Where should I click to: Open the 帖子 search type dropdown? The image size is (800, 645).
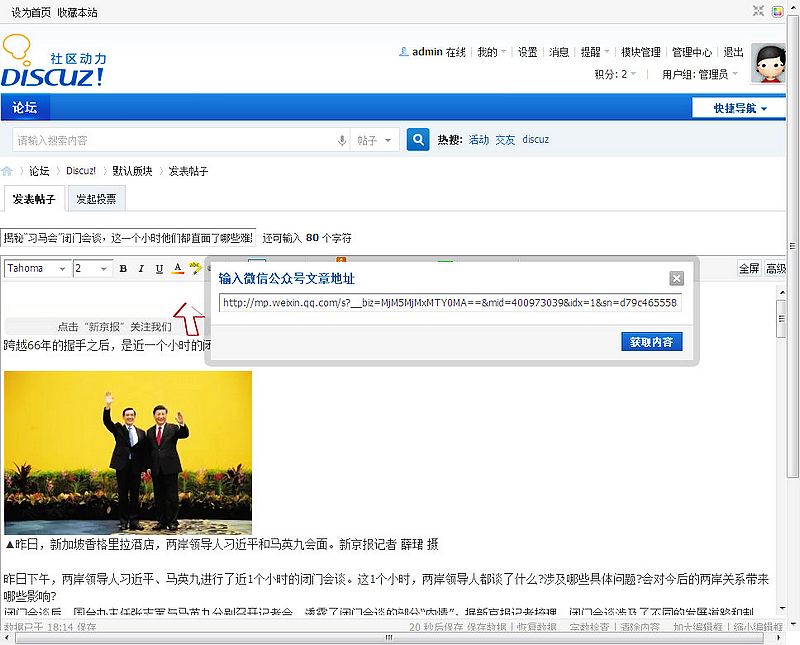coord(374,140)
